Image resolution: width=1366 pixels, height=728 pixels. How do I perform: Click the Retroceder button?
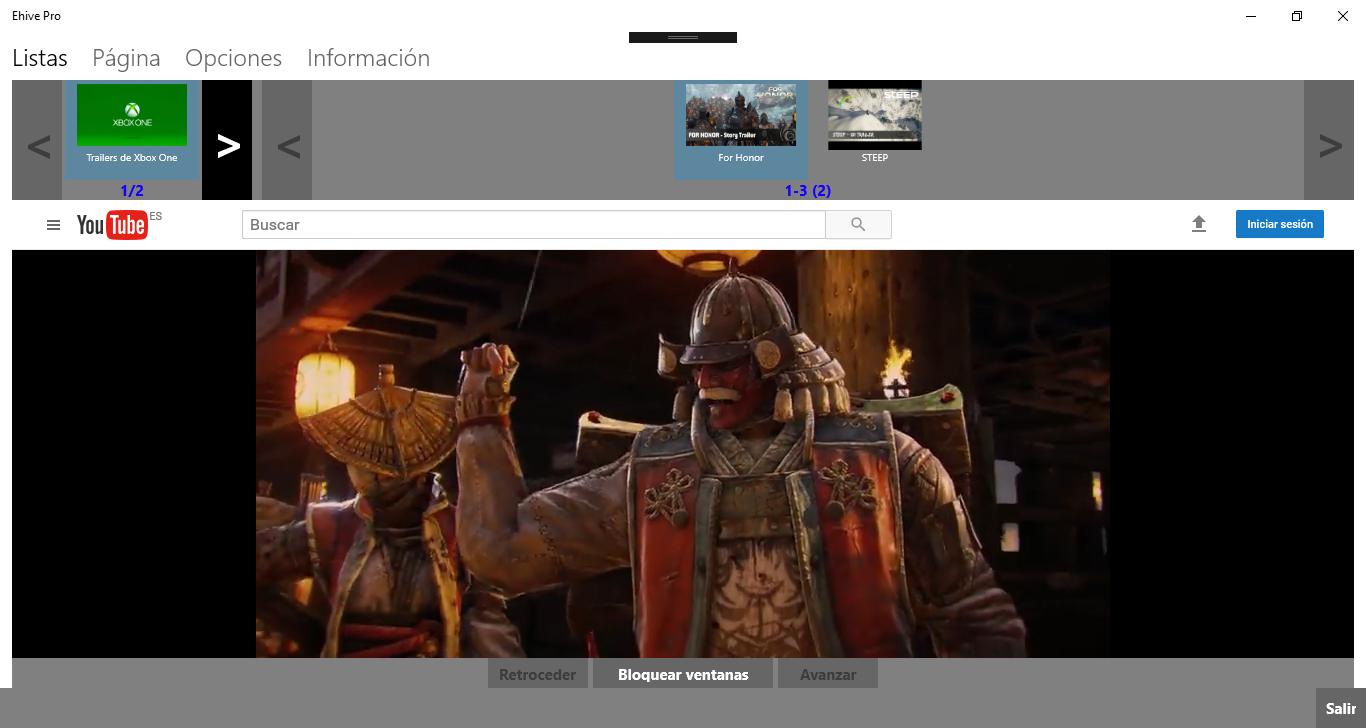538,674
